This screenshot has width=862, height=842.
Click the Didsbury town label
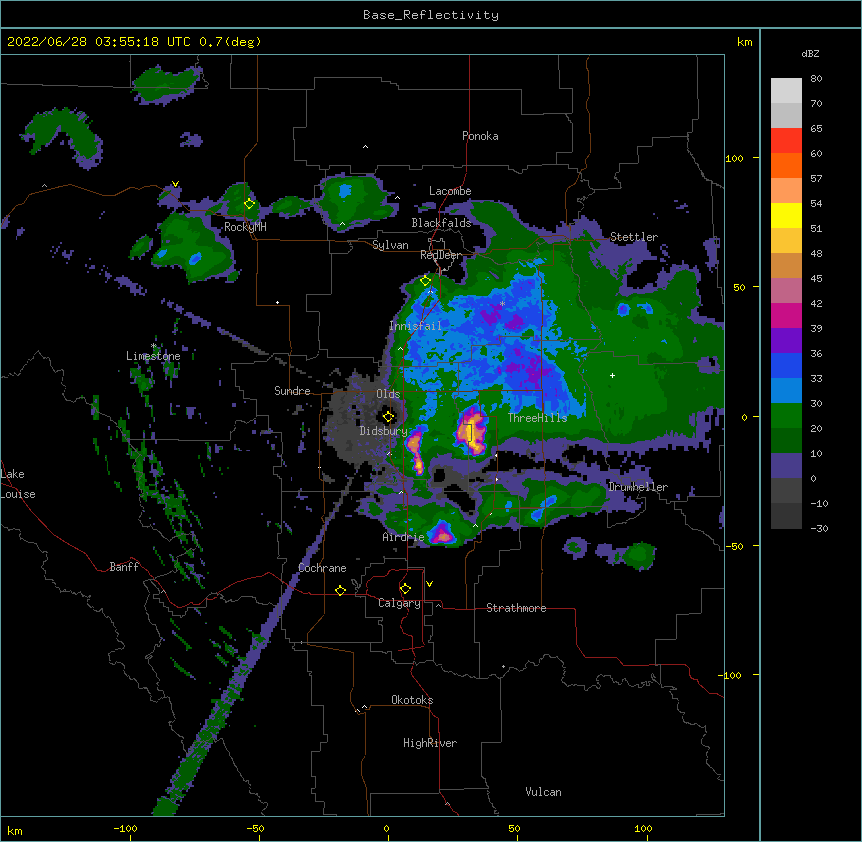pyautogui.click(x=383, y=431)
